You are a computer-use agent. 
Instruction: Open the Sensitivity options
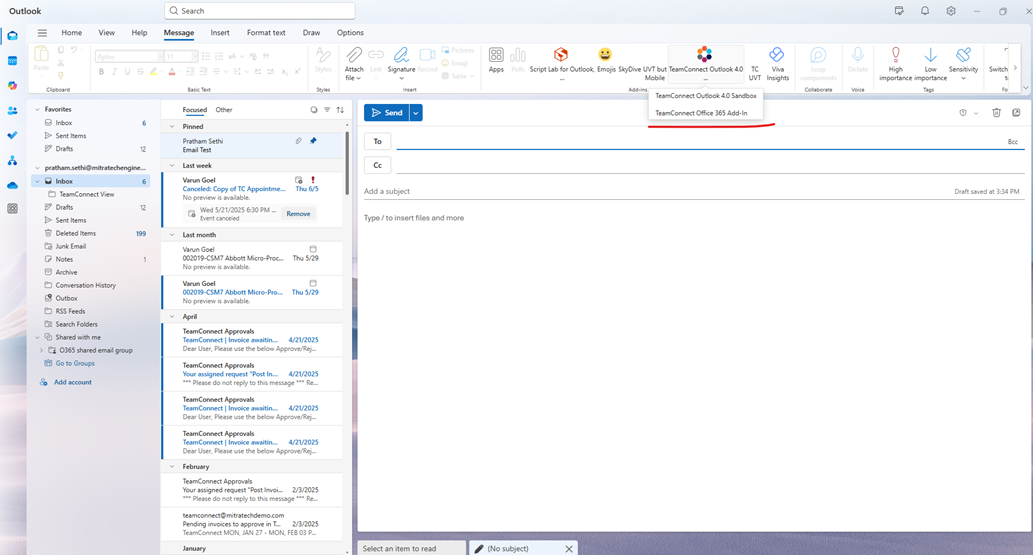point(963,63)
